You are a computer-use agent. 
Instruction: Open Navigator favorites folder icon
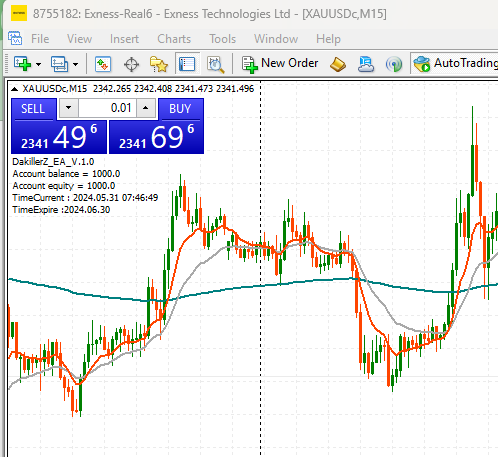[159, 64]
